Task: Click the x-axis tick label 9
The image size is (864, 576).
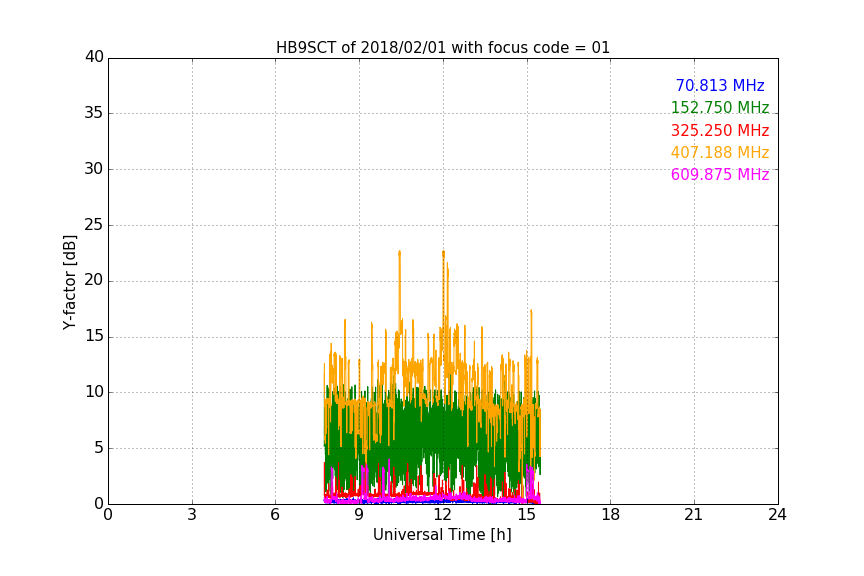Action: pos(359,515)
